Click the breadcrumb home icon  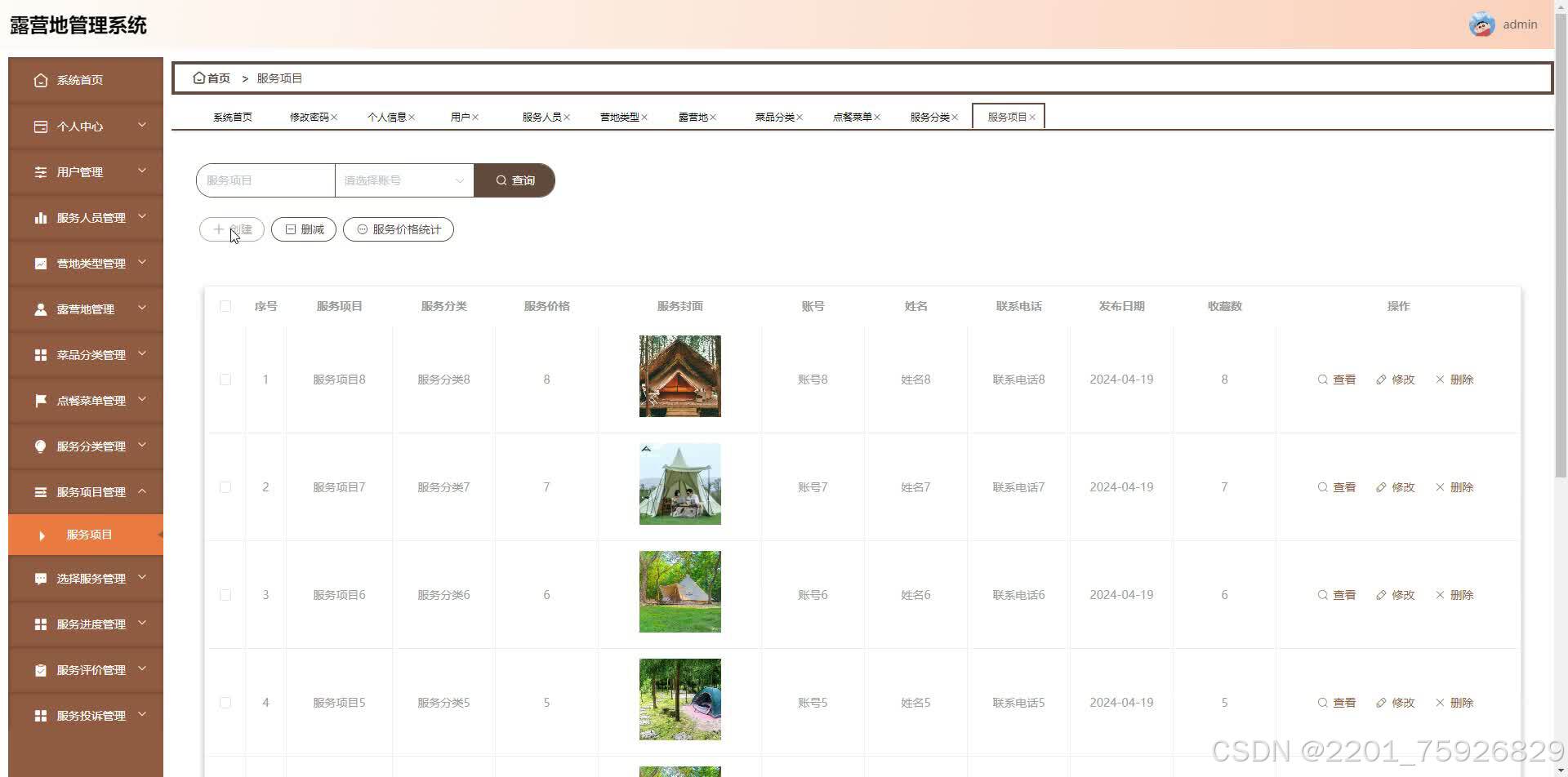pyautogui.click(x=198, y=78)
